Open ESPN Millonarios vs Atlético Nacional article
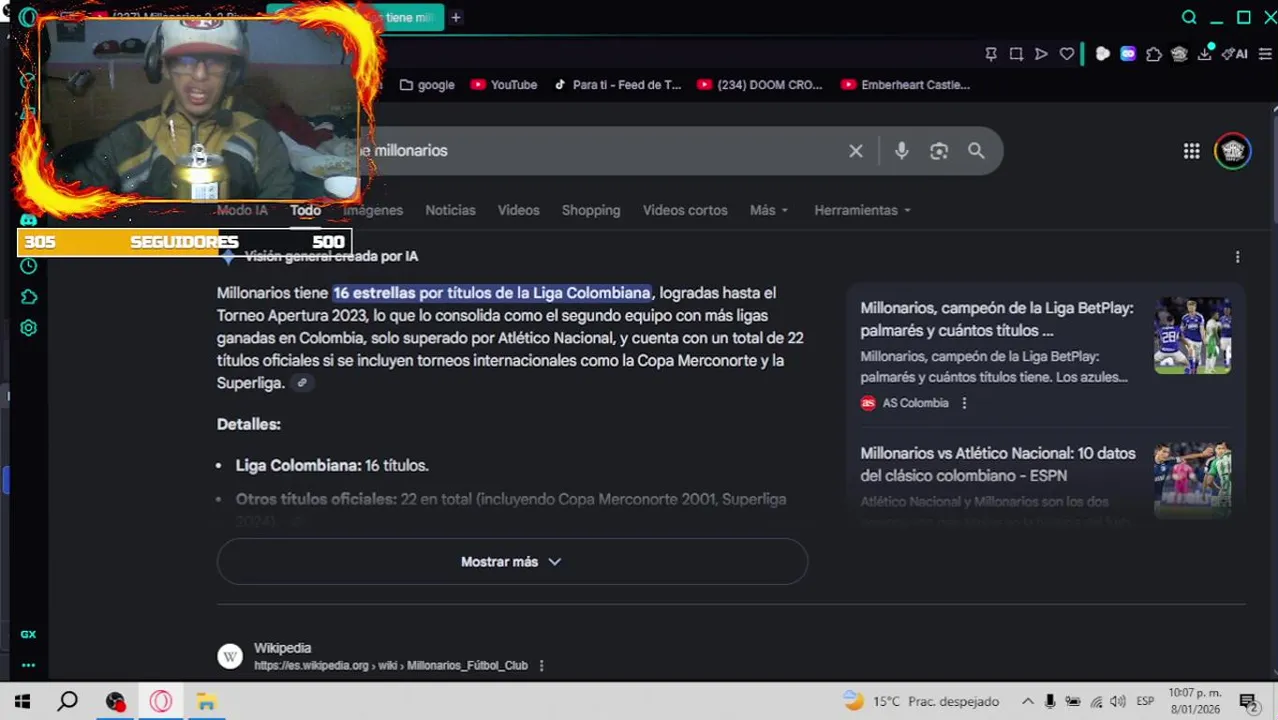Screen dimensions: 1278x720 click(x=998, y=464)
